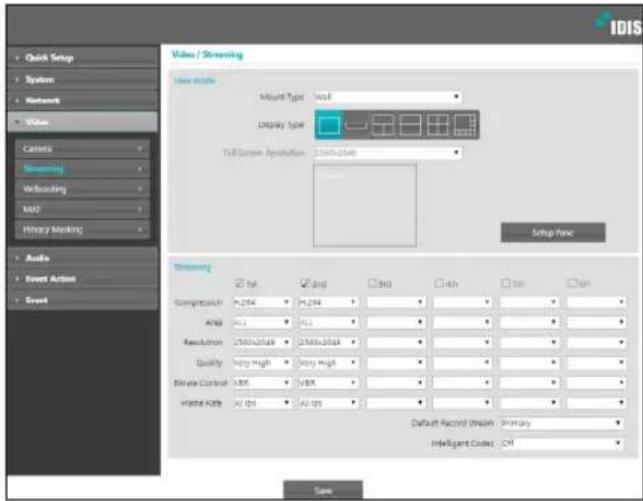Screen dimensions: 643x501
Task: Open the 4th stream Quality dropdown
Action: pos(463,362)
